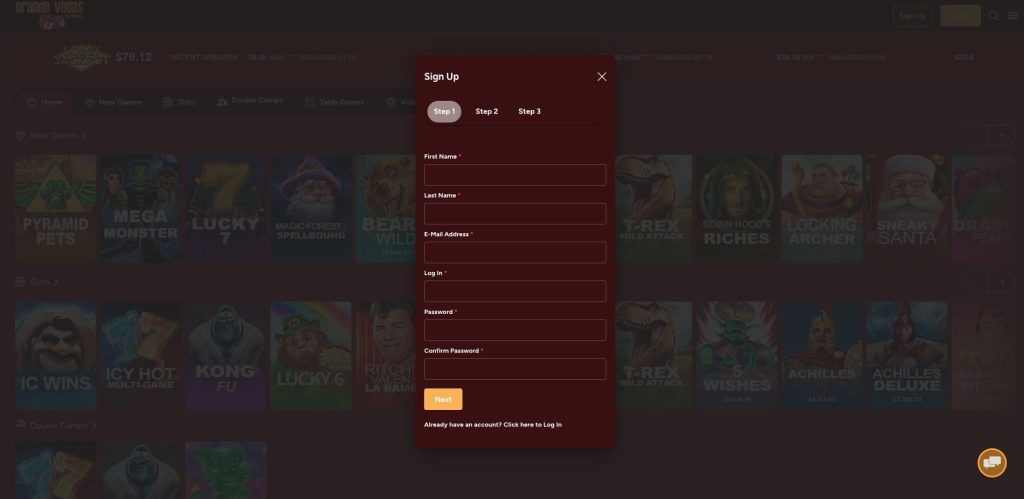Click the Sign Up header button
The width and height of the screenshot is (1024, 499).
[x=912, y=16]
